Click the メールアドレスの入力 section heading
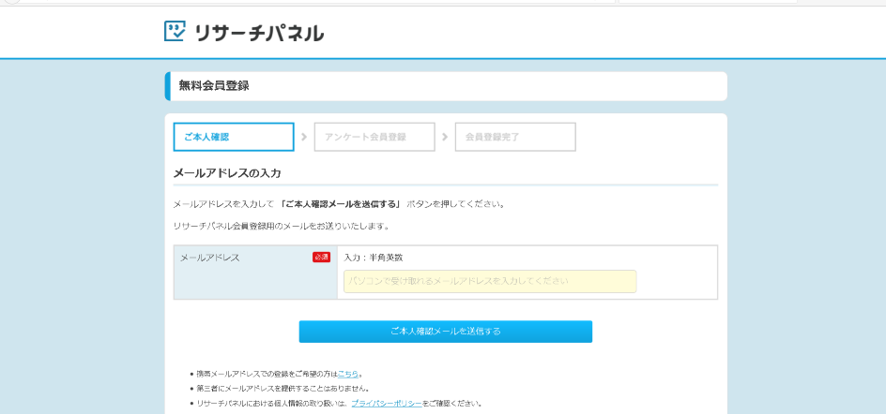 (x=227, y=173)
